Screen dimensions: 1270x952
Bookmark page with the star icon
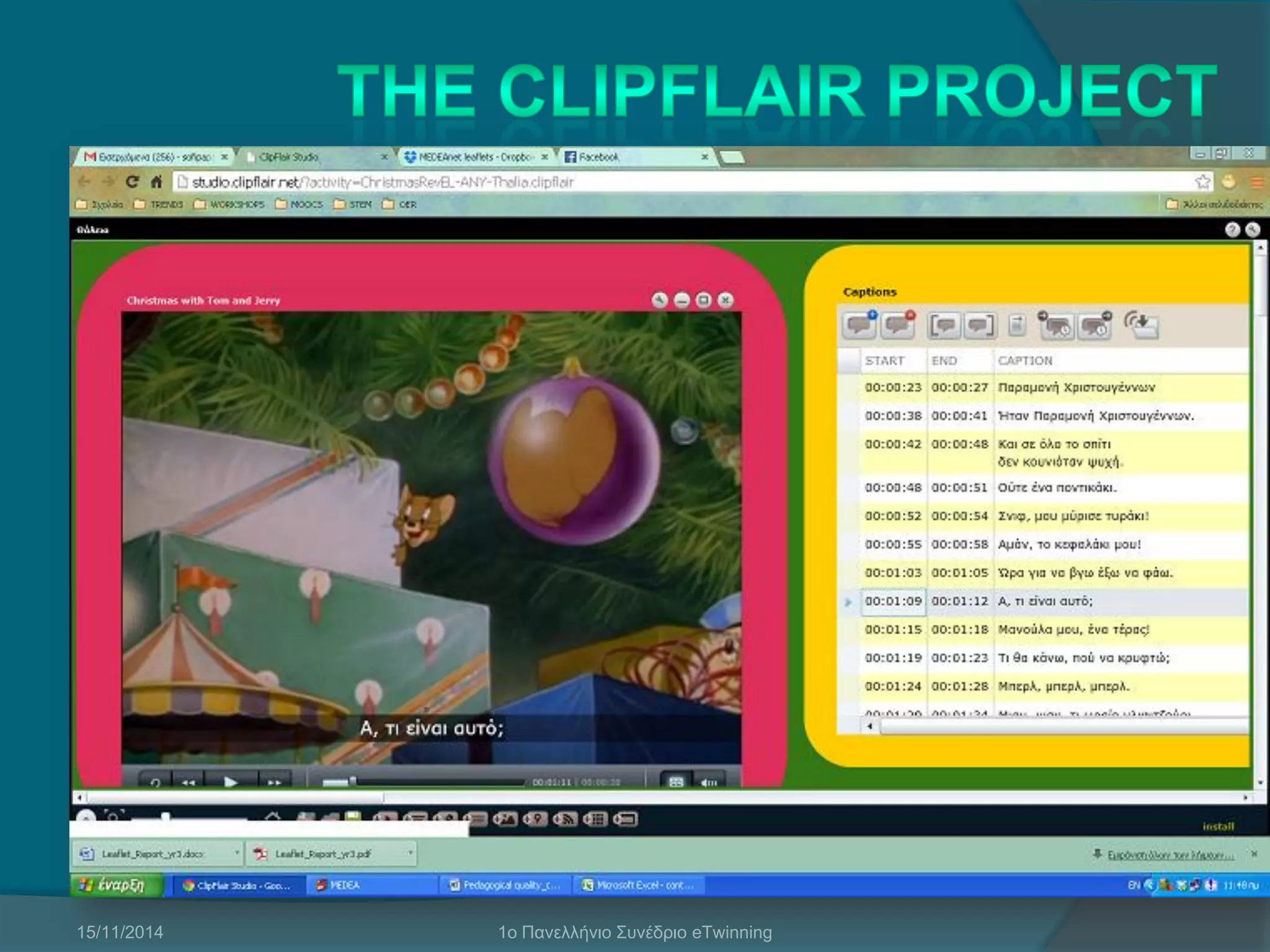1202,182
